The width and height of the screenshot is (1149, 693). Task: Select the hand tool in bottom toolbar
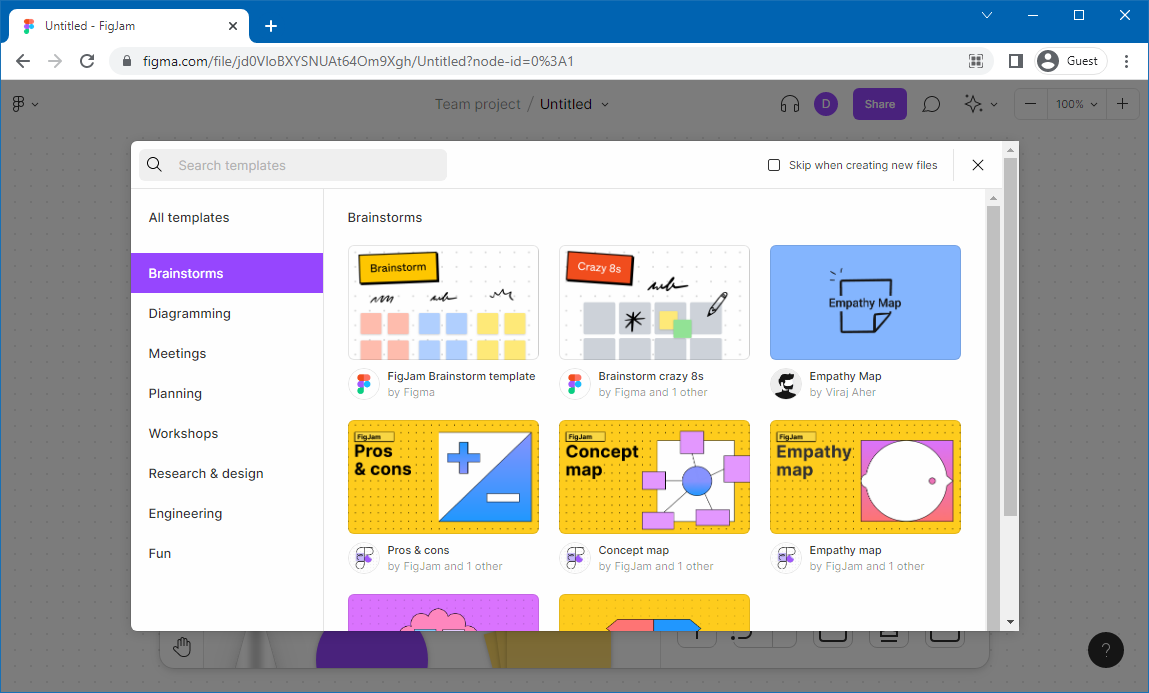(182, 647)
